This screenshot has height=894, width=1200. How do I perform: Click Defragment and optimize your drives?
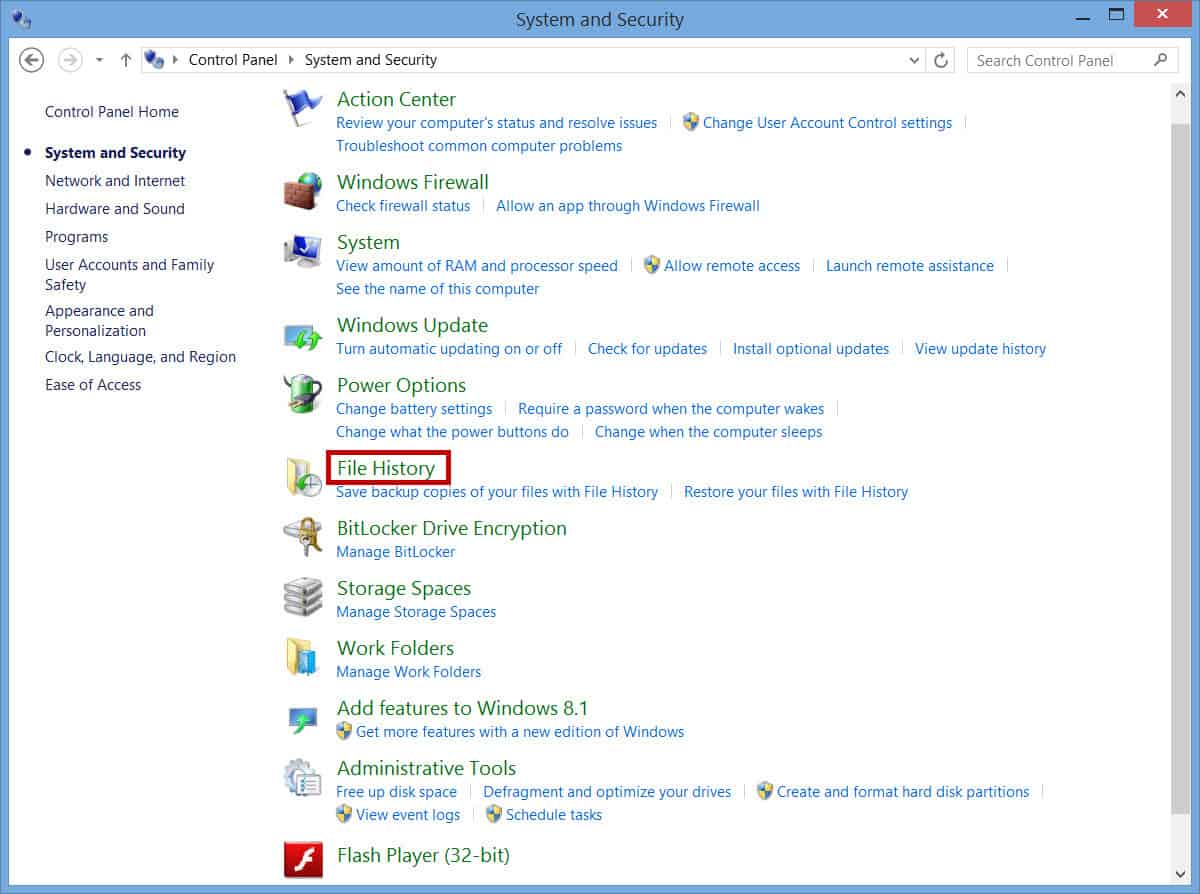click(x=607, y=792)
